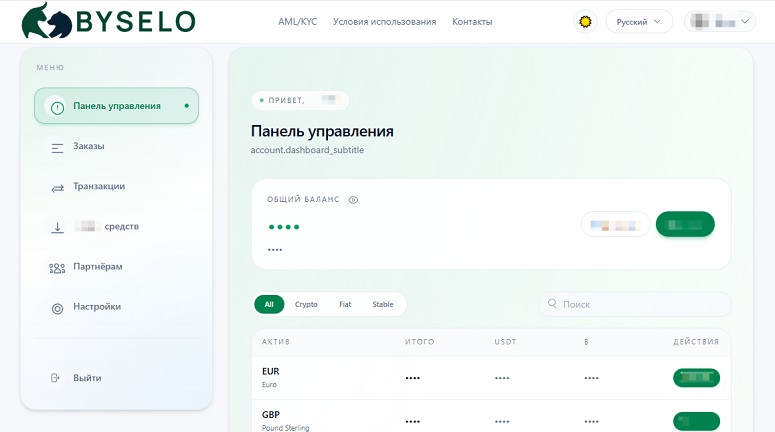Click the Выйти logout icon
Viewport: 775px width, 432px height.
point(56,378)
